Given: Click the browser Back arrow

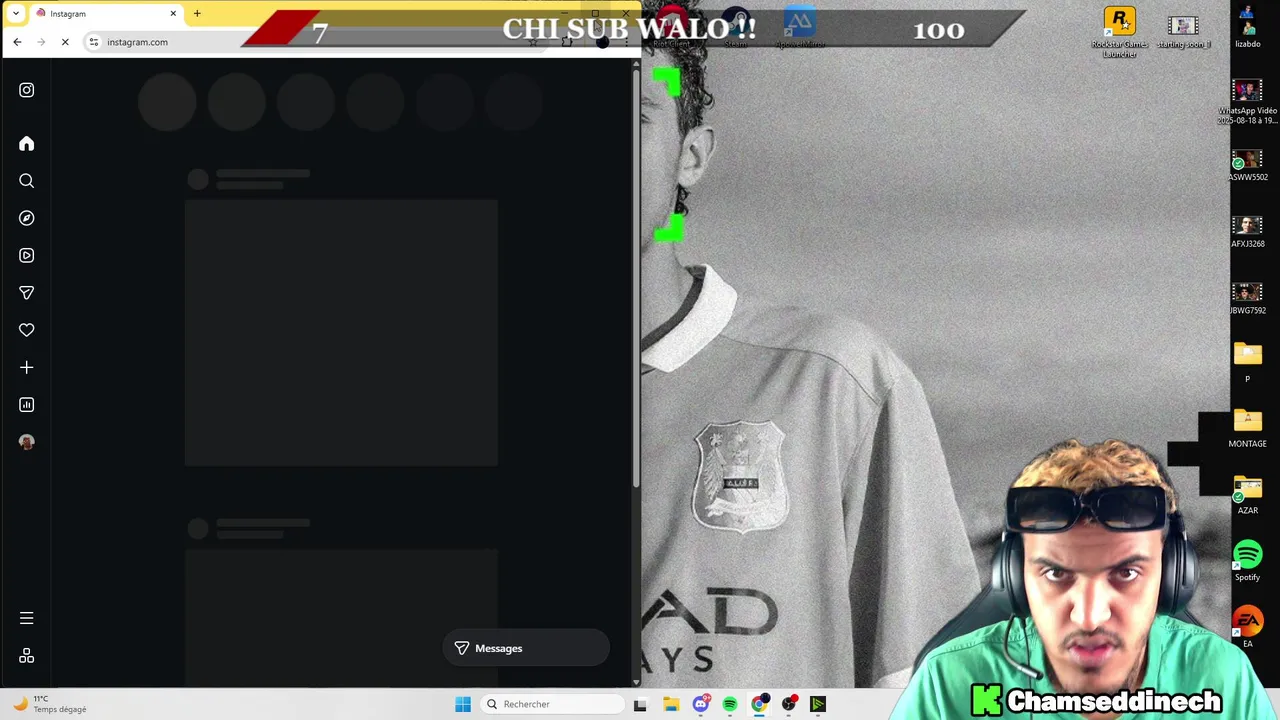Looking at the screenshot, I should coord(17,42).
